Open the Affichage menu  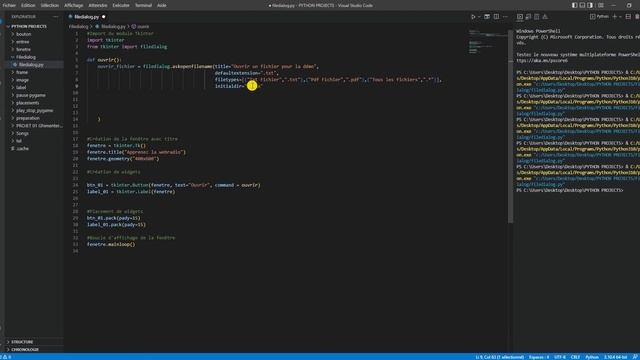point(73,5)
